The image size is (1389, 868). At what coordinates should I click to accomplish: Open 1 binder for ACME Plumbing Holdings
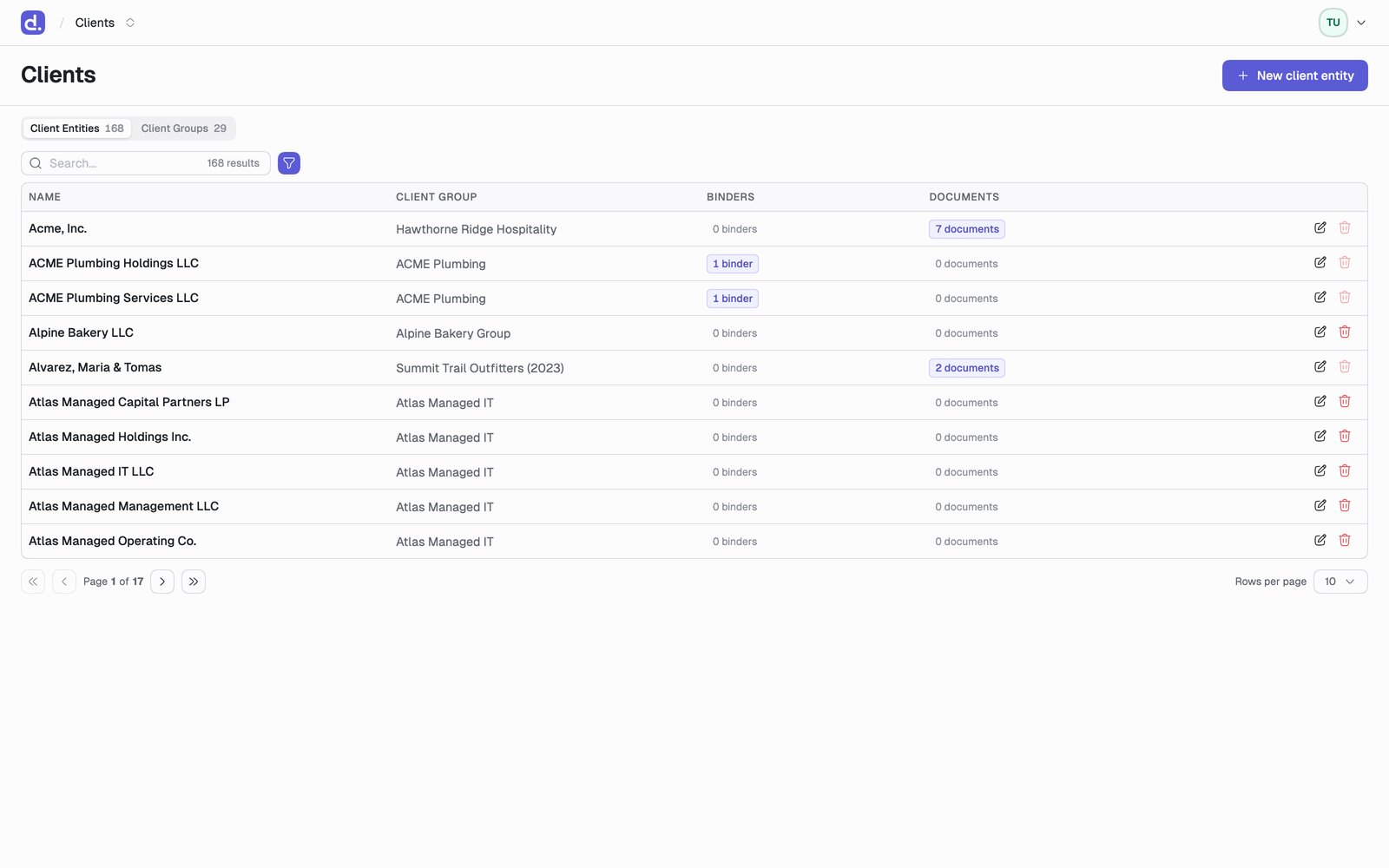click(733, 264)
